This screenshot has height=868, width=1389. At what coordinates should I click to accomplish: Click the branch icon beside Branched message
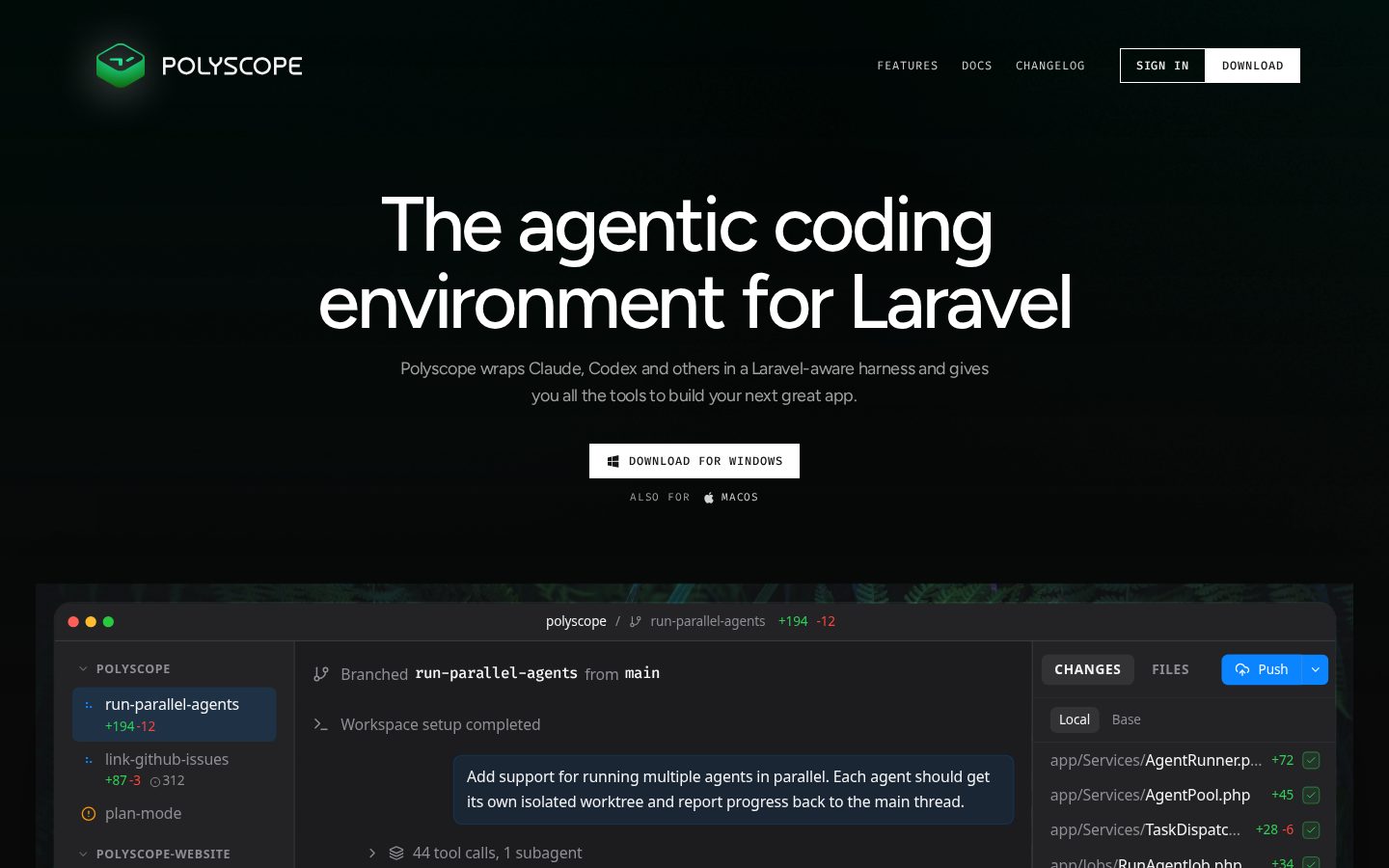point(321,674)
